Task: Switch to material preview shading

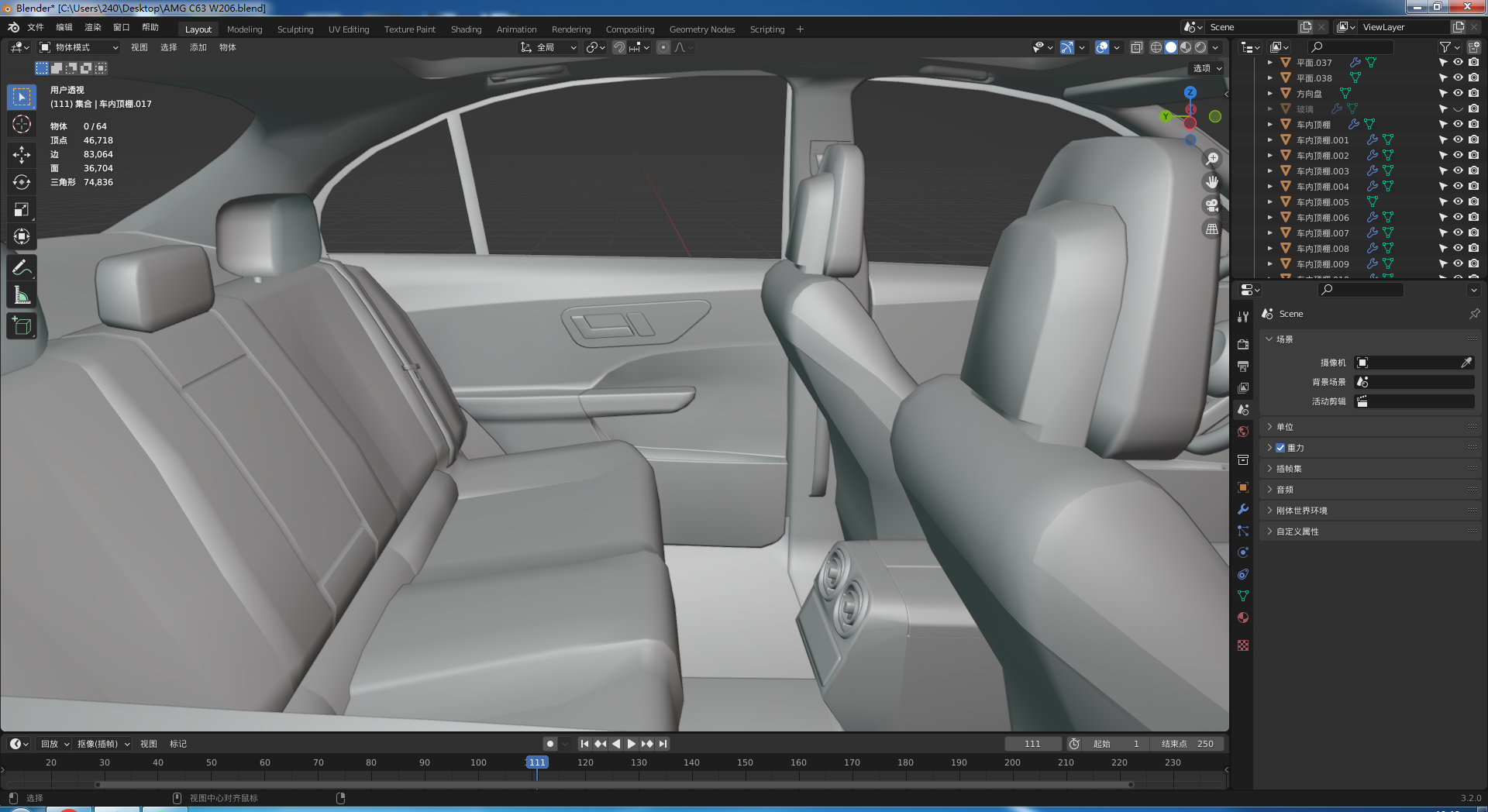Action: [1186, 47]
